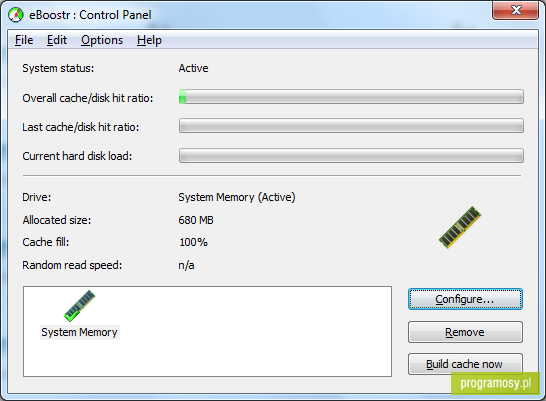
Task: Click the 680 MB allocated size value
Action: [x=196, y=220]
